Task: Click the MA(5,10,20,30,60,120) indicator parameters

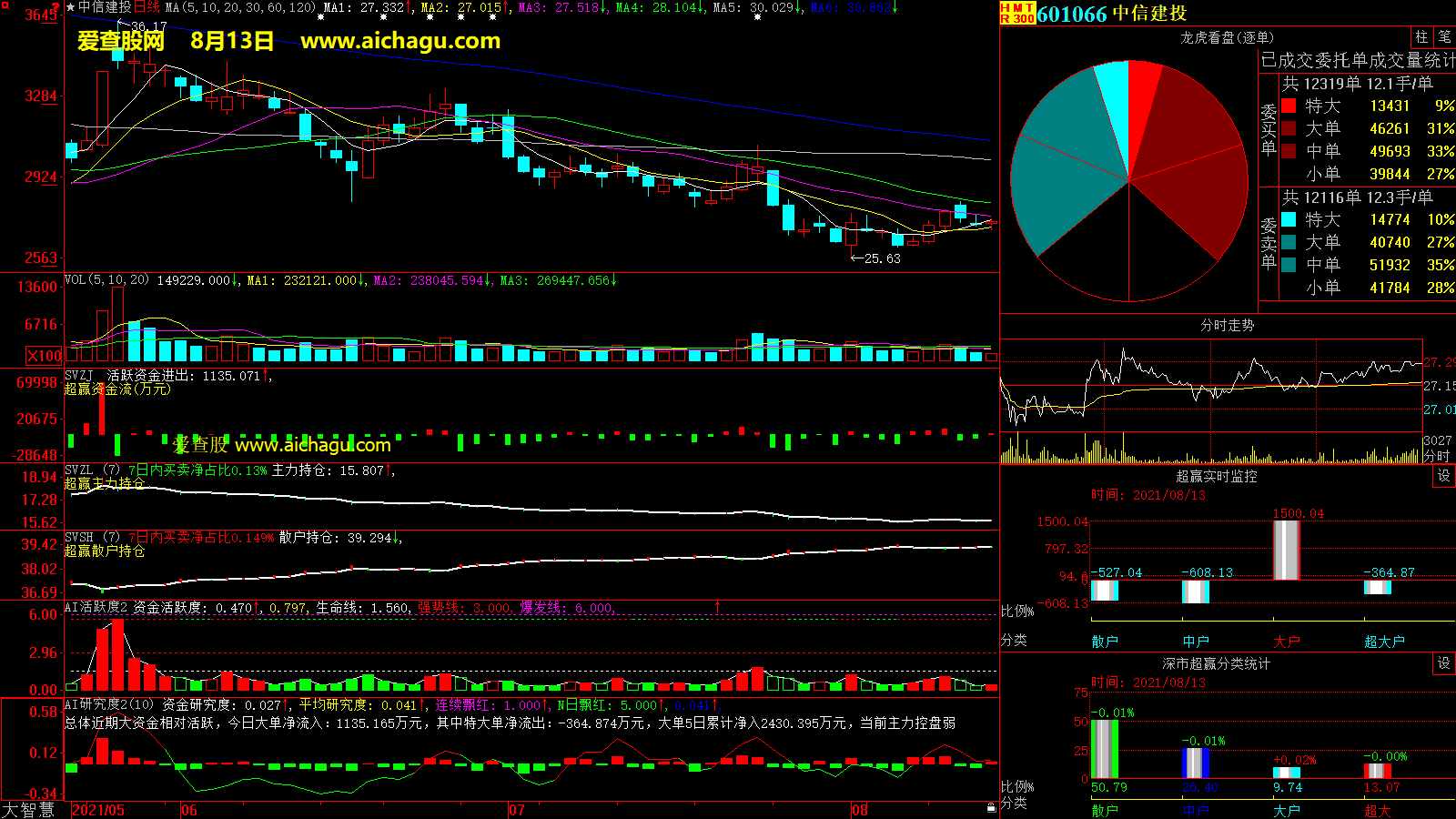Action: point(240,7)
